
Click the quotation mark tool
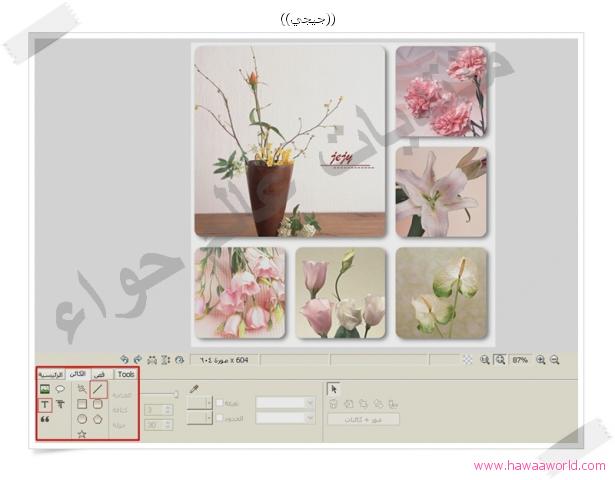coord(45,420)
